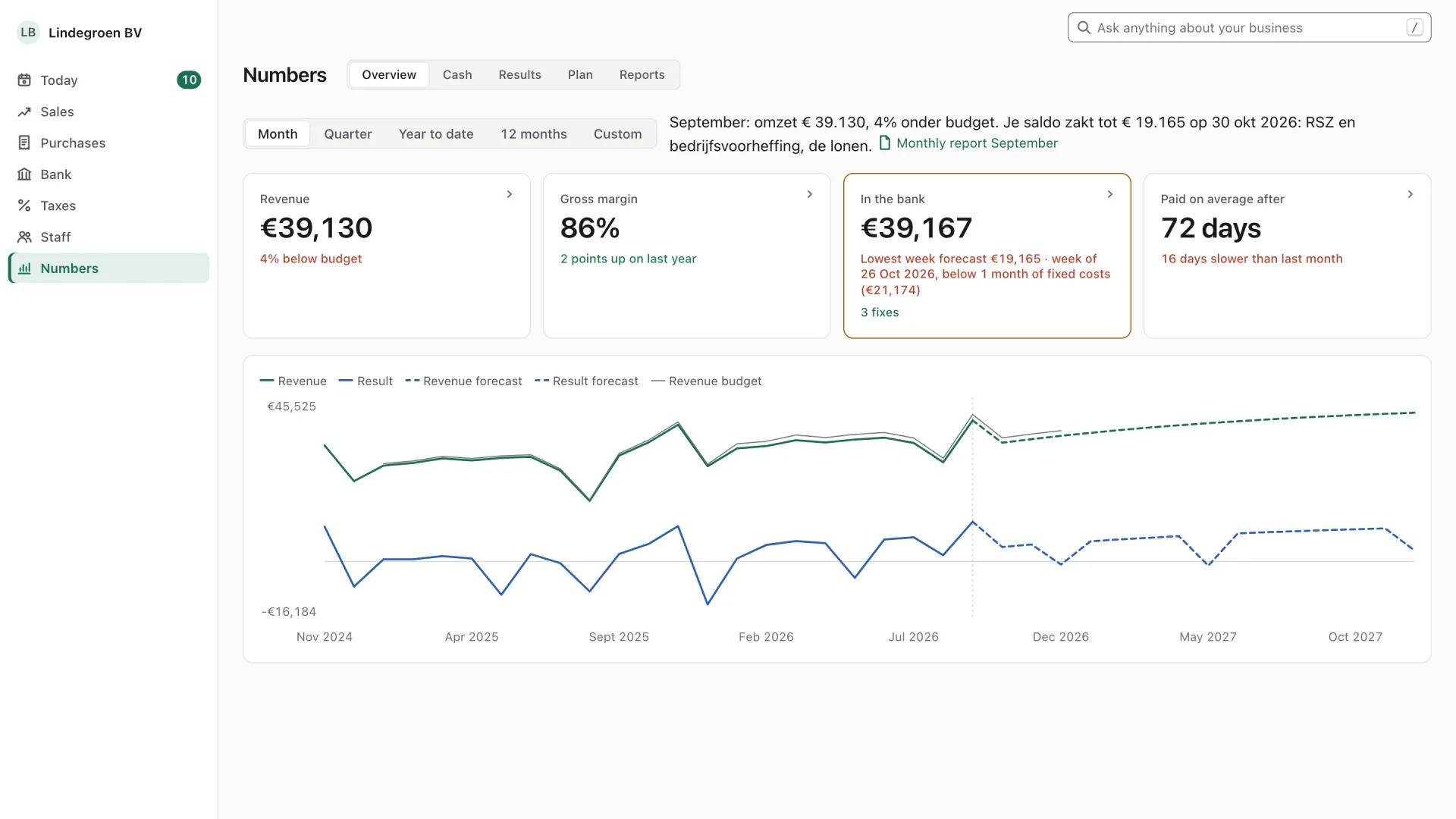The height and width of the screenshot is (819, 1456).
Task: Select the Month period option
Action: click(x=278, y=134)
